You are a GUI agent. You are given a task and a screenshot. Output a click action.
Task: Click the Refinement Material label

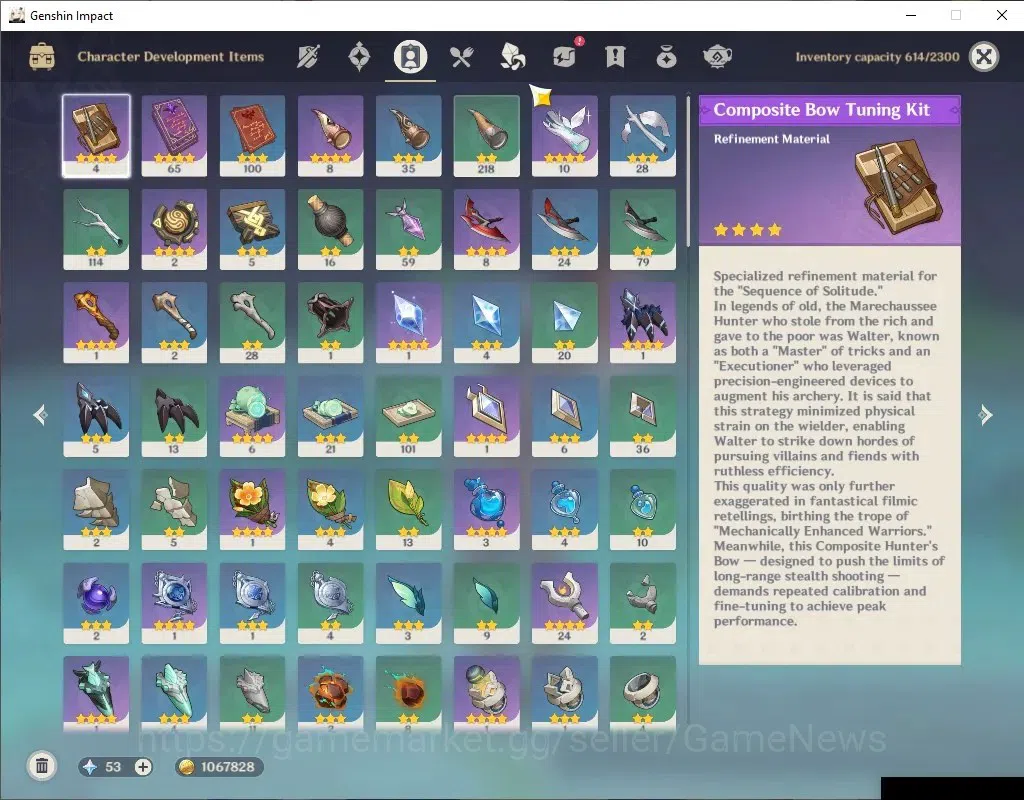click(x=771, y=139)
